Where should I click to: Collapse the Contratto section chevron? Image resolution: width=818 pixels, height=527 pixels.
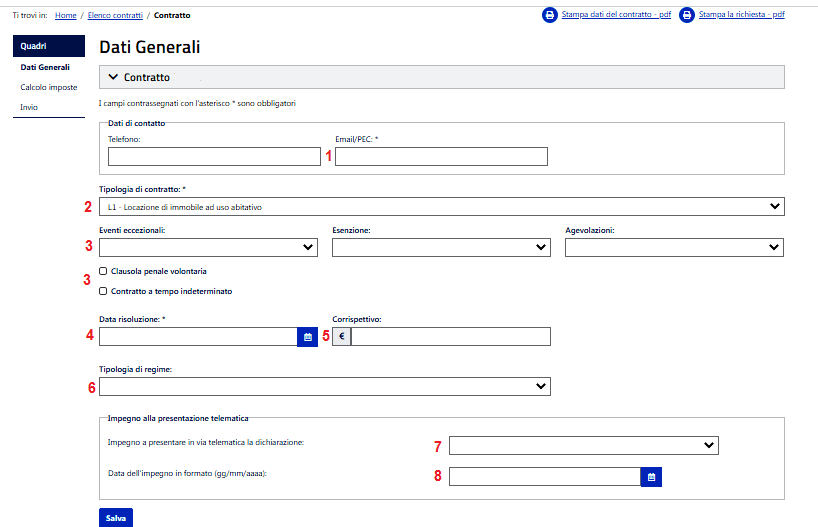pyautogui.click(x=113, y=77)
